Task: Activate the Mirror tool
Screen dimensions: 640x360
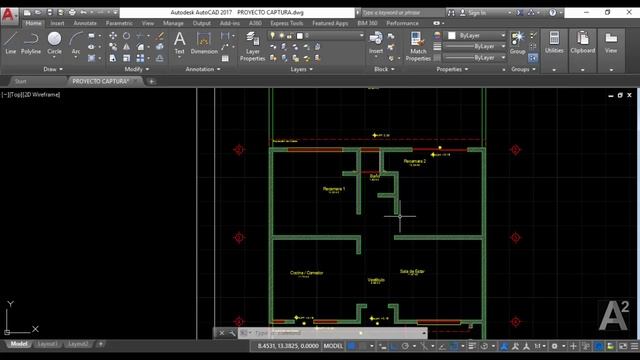Action: [127, 47]
